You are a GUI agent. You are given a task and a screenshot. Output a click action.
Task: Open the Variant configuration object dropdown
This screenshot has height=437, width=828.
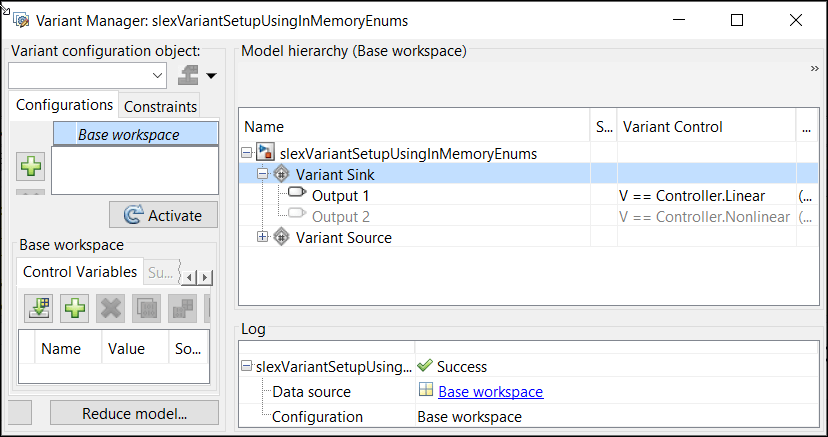(x=158, y=75)
